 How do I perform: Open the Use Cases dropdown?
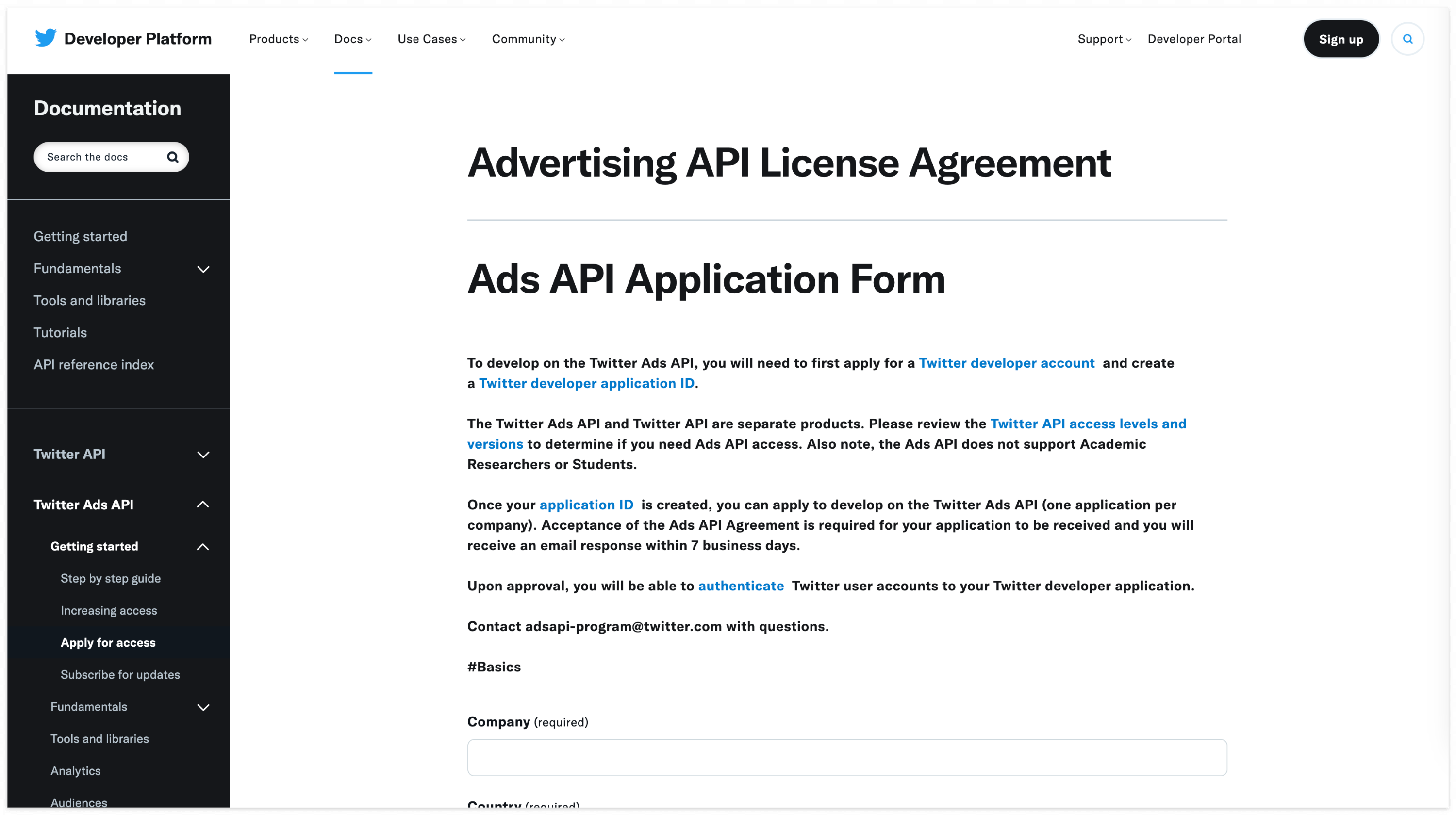pos(431,39)
